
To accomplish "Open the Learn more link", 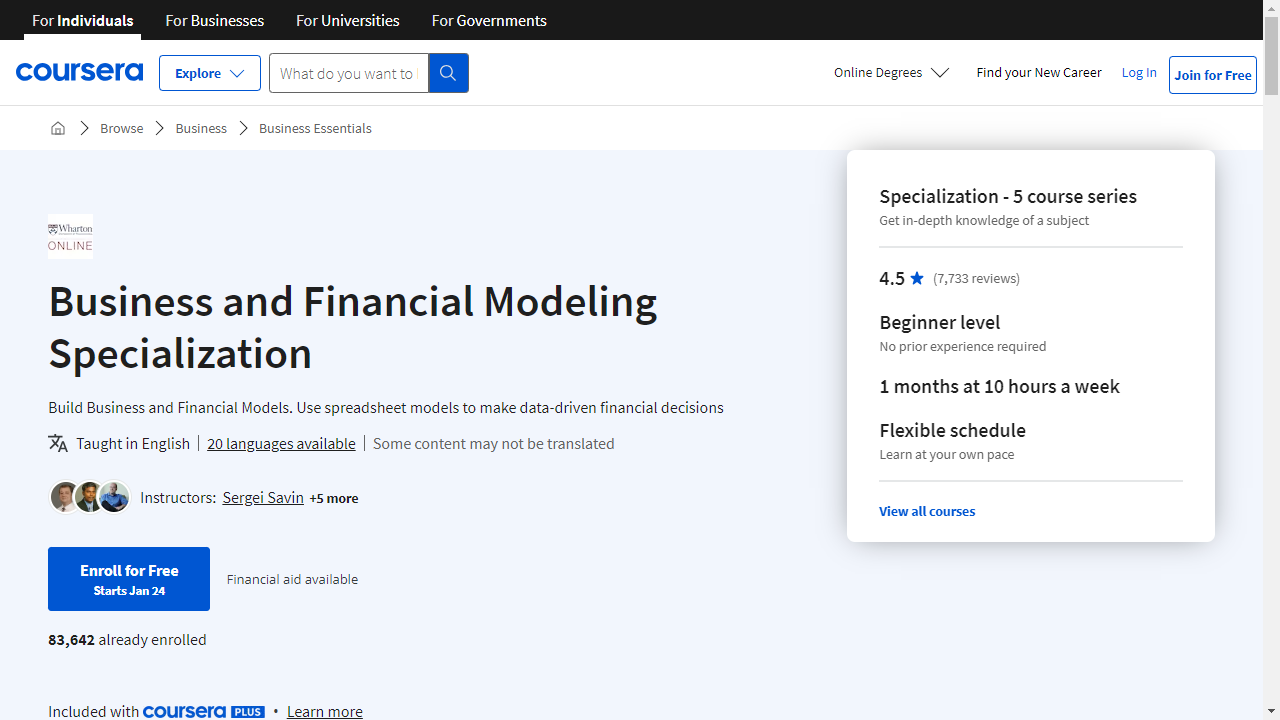I will tap(325, 711).
